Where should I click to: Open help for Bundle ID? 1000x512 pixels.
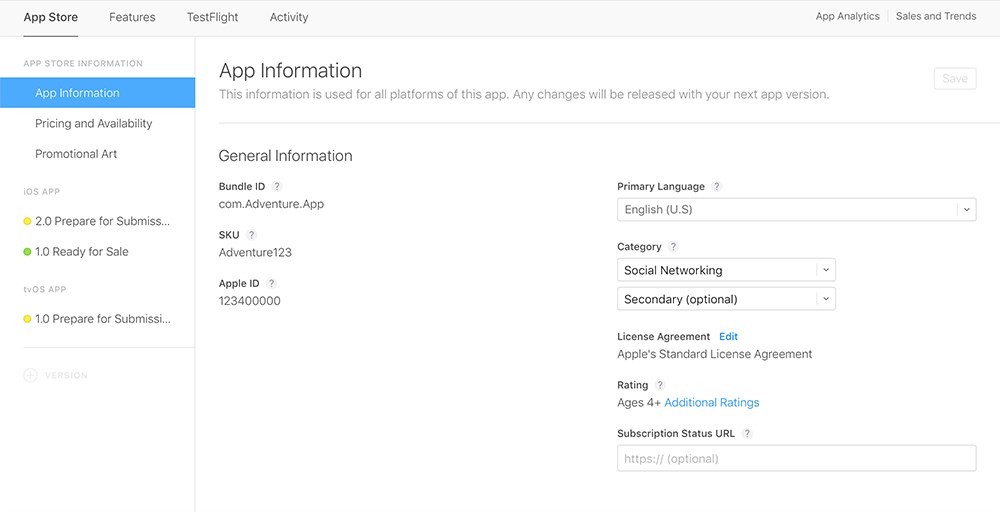[x=276, y=187]
